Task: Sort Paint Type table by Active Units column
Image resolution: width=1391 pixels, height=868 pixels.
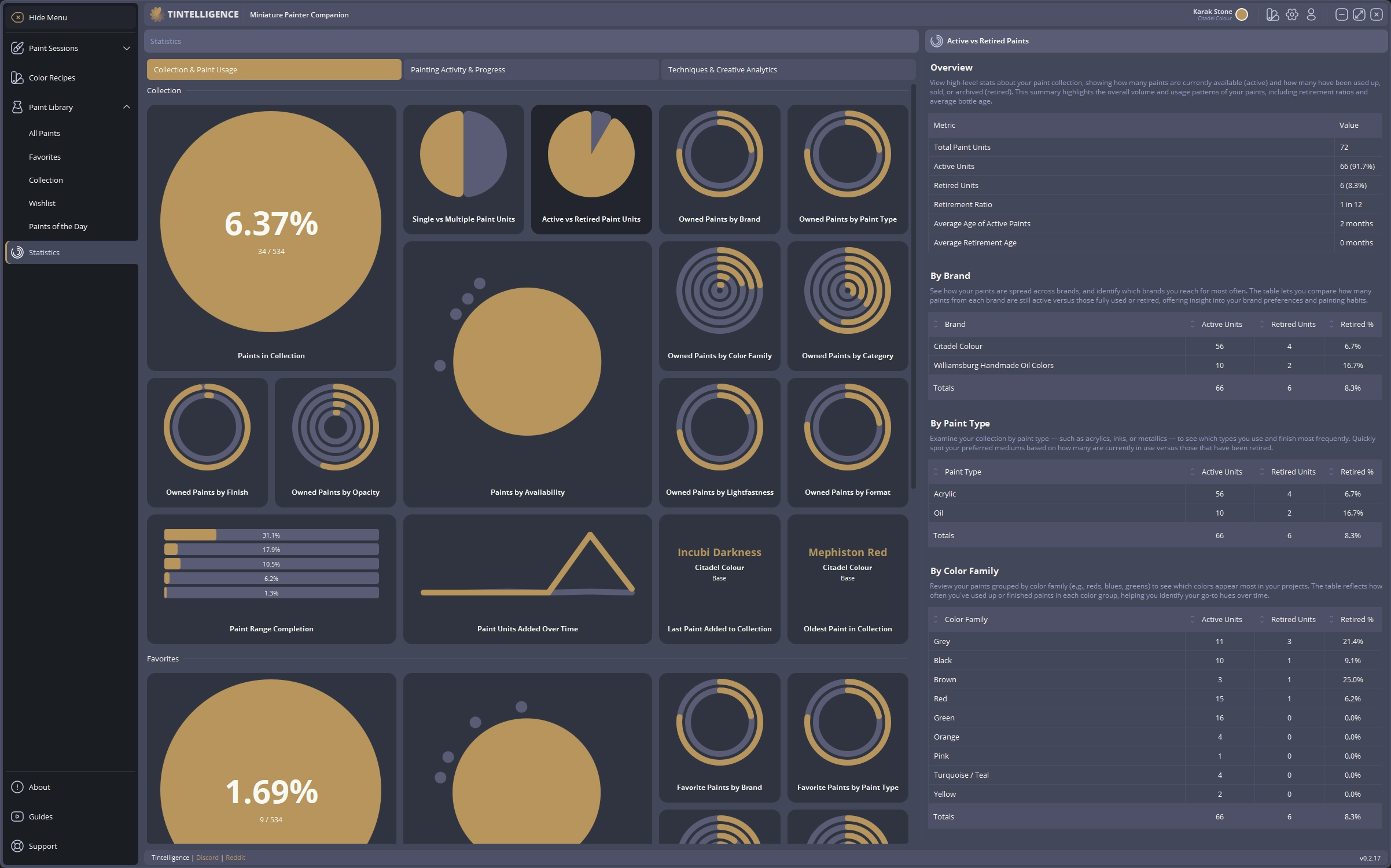Action: [1221, 472]
